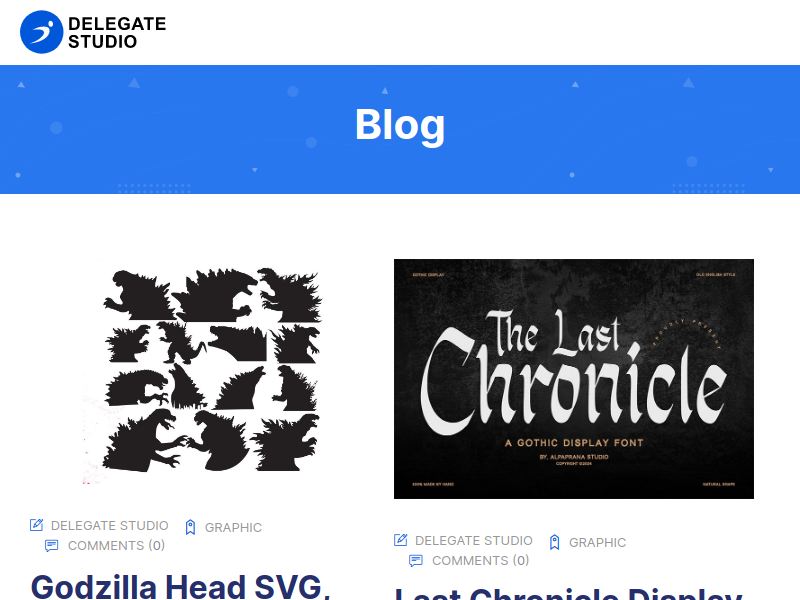Click the comment bubble icon under Last Chronicle post
Viewport: 800px width, 600px height.
pyautogui.click(x=416, y=560)
